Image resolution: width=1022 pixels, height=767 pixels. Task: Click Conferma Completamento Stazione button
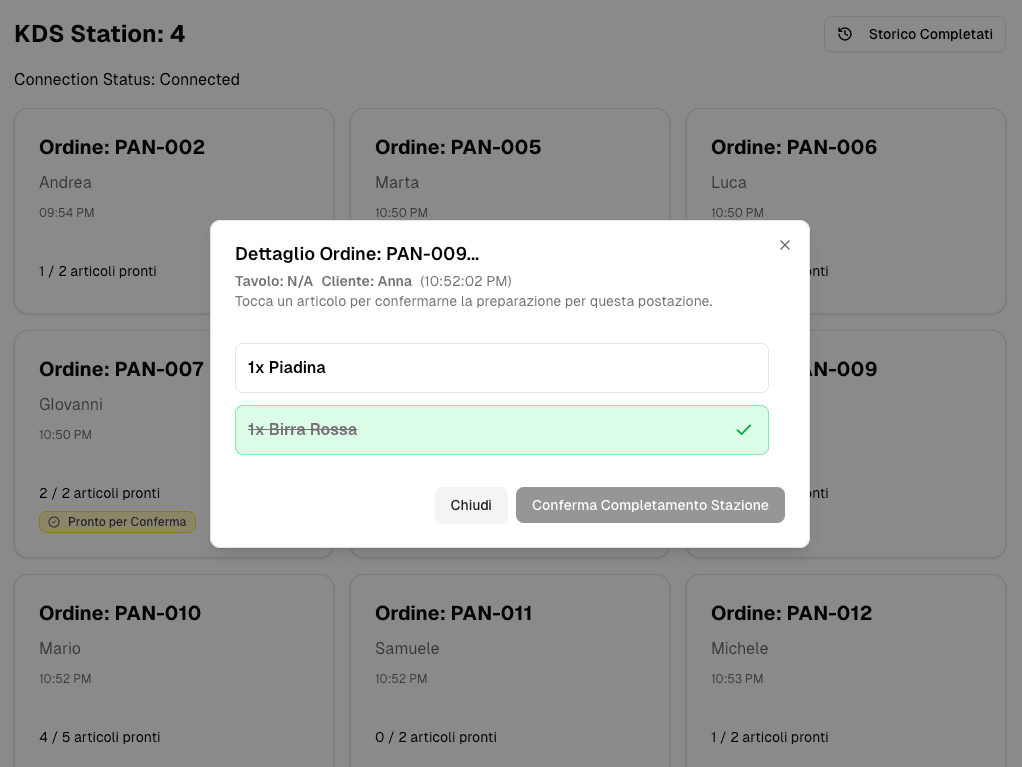pyautogui.click(x=650, y=505)
